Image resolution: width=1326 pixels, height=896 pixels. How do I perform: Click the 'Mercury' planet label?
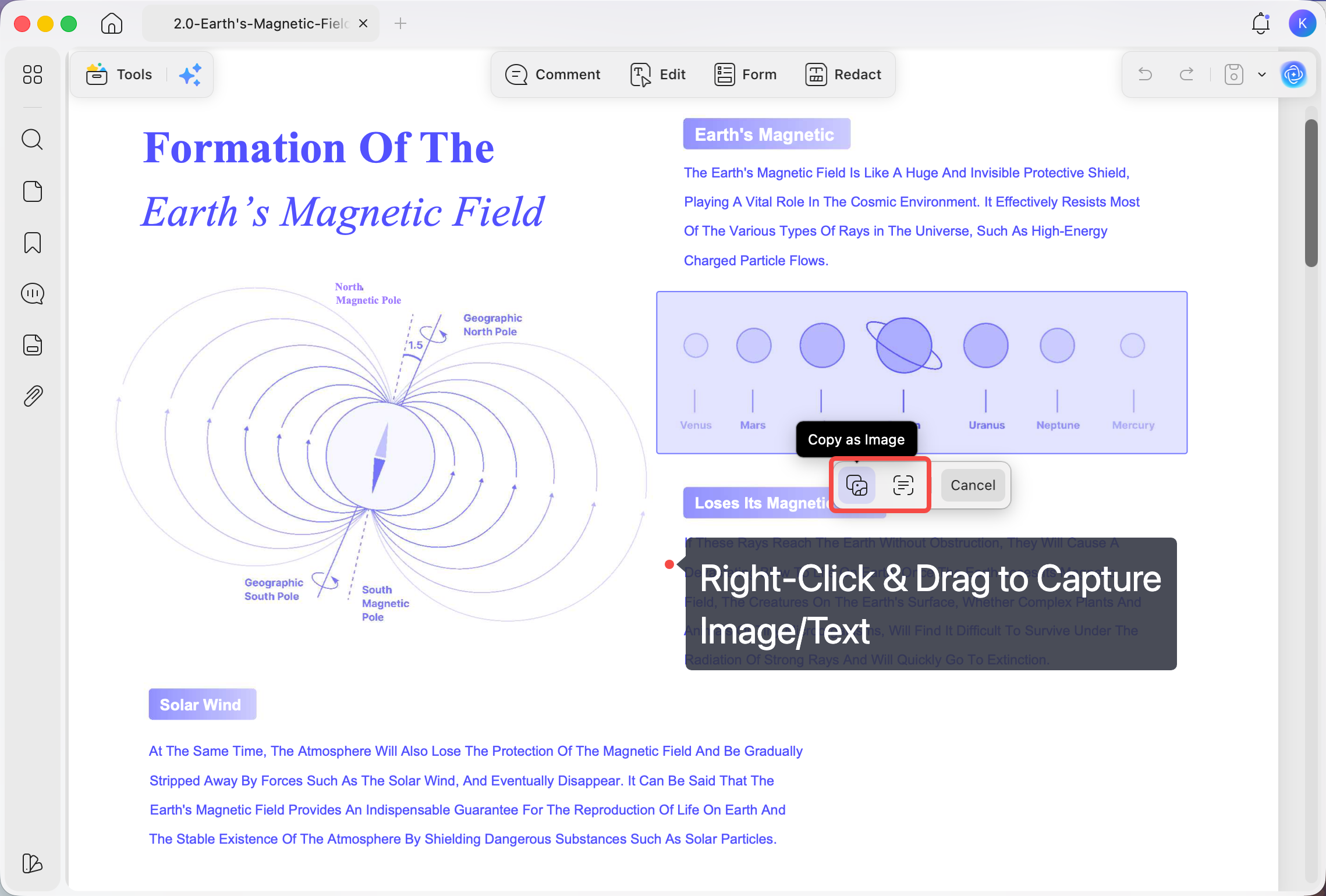point(1133,425)
